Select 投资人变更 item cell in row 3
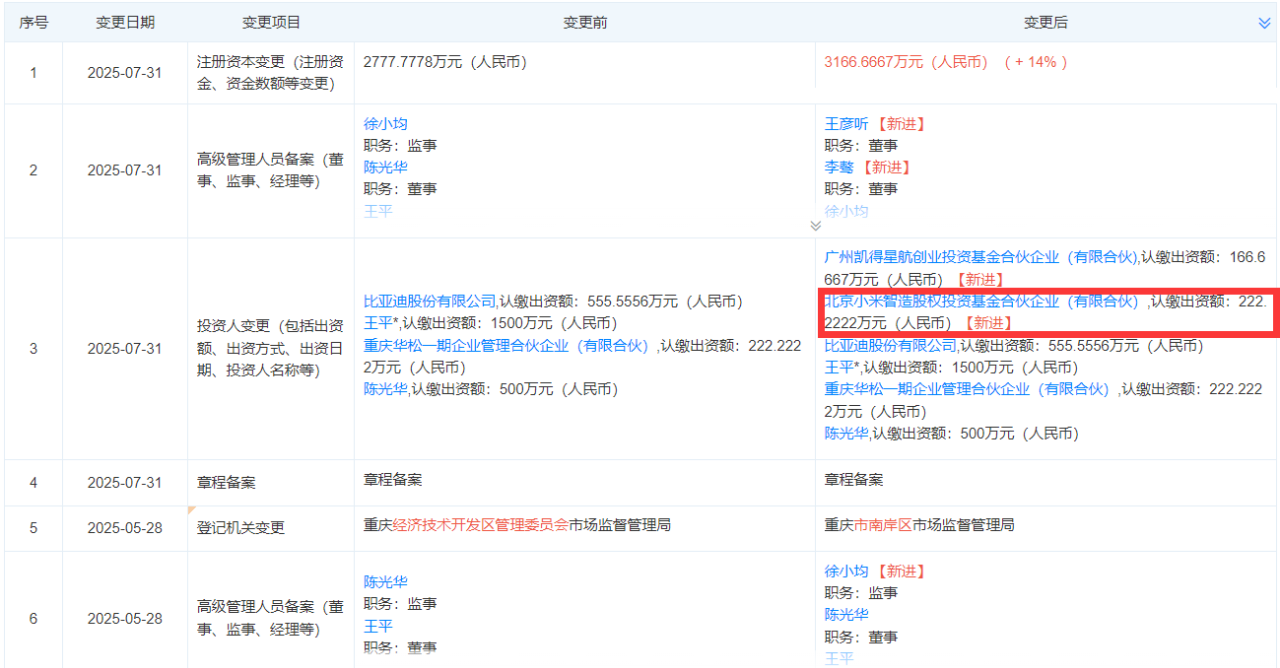Image resolution: width=1280 pixels, height=668 pixels. pos(271,348)
